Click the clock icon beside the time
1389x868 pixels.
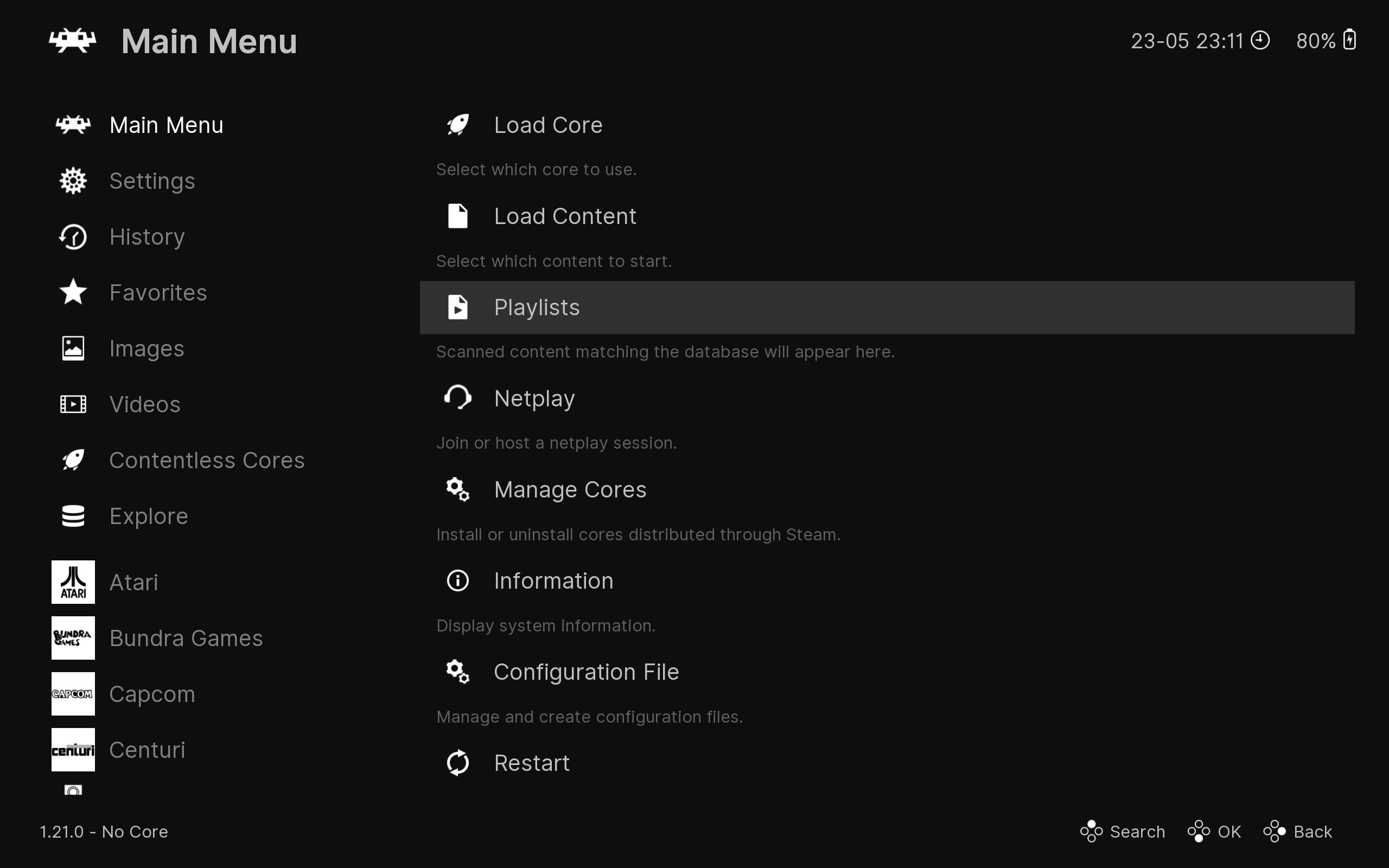click(x=1260, y=40)
